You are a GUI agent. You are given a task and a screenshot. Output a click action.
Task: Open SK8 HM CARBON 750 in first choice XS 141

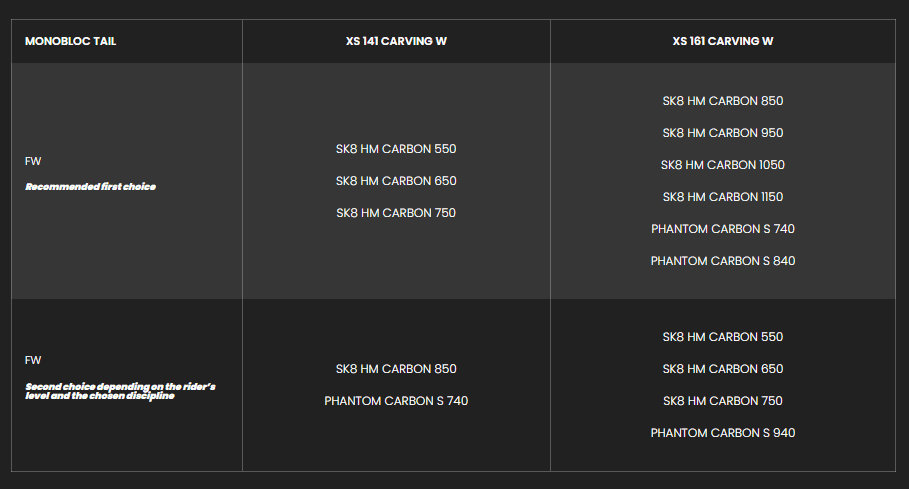(x=396, y=213)
